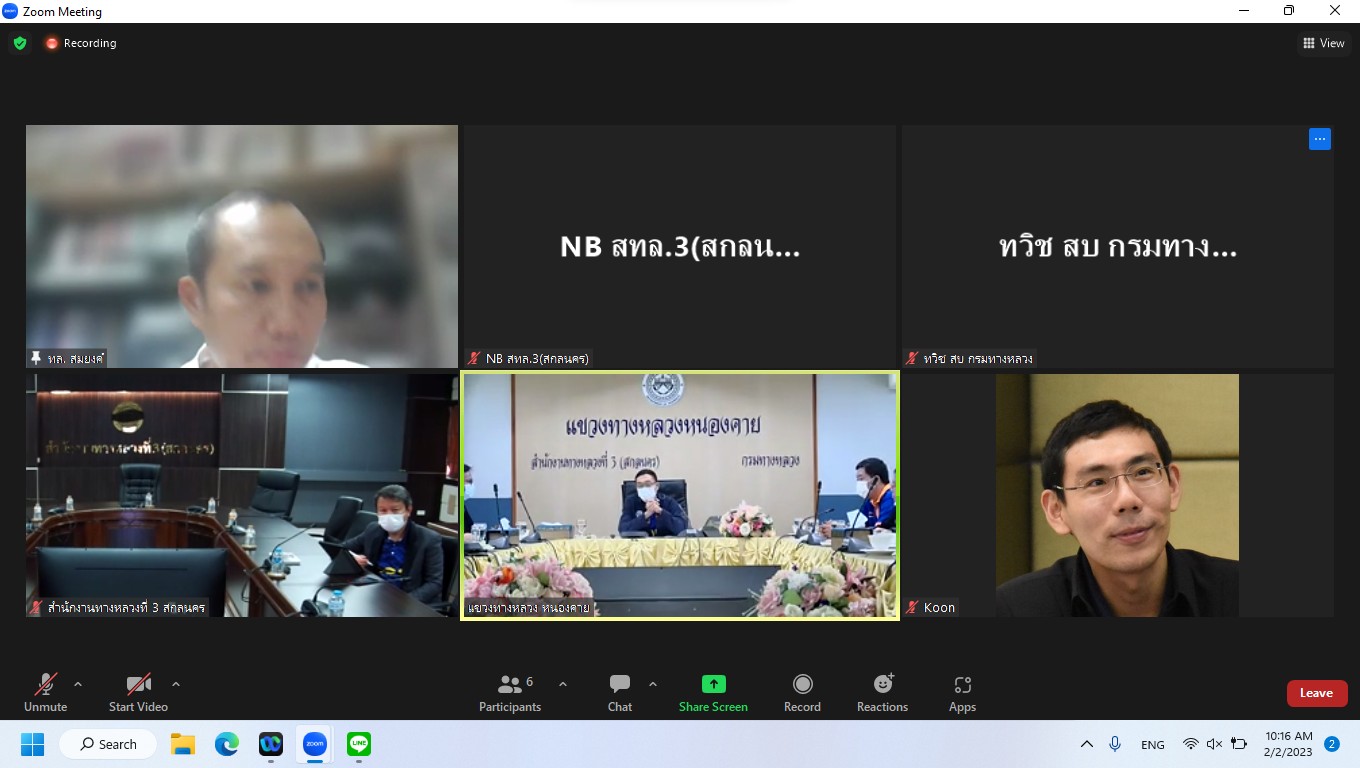The width and height of the screenshot is (1360, 768).
Task: Open more options on ทวิช สบ tile
Action: (x=1319, y=140)
